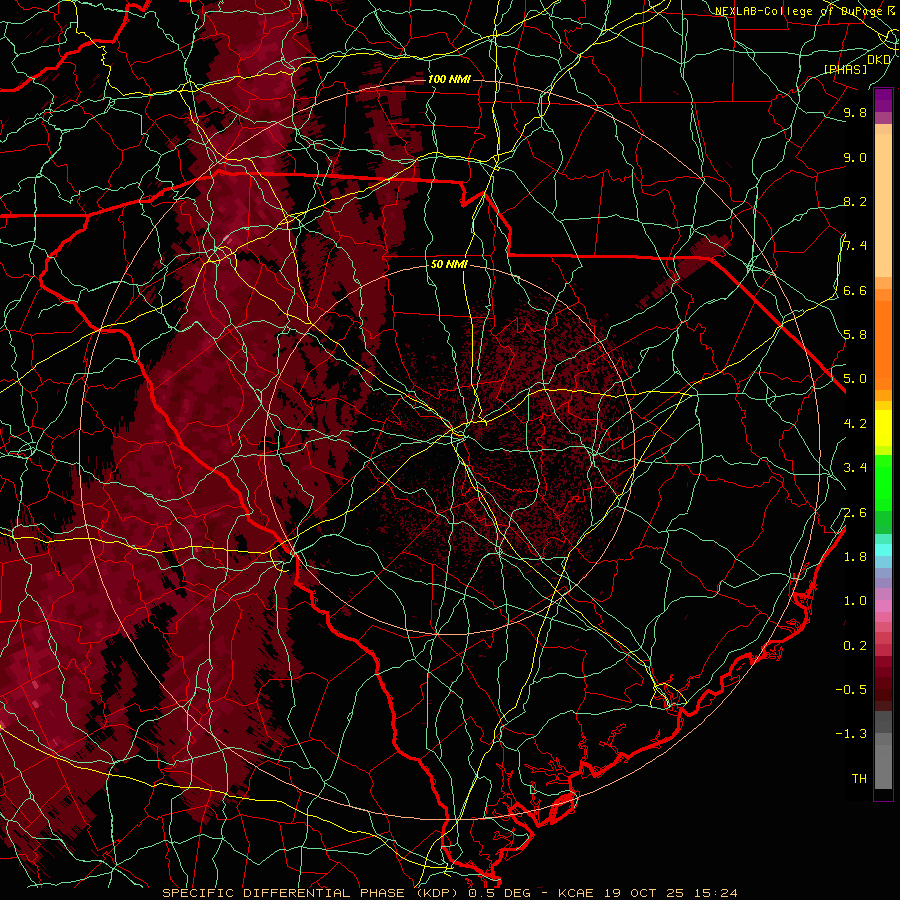Click the yellow swatch near 4.2
Image resolution: width=900 pixels, height=900 pixels.
tap(883, 428)
